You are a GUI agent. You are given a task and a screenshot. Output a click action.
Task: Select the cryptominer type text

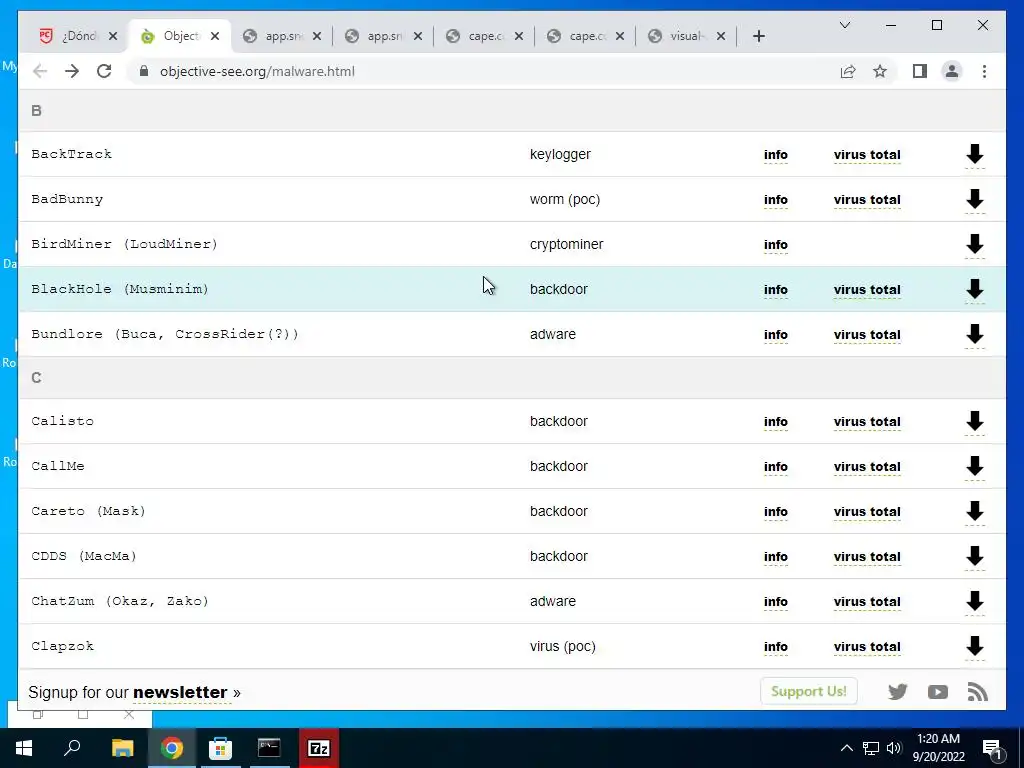tap(566, 244)
